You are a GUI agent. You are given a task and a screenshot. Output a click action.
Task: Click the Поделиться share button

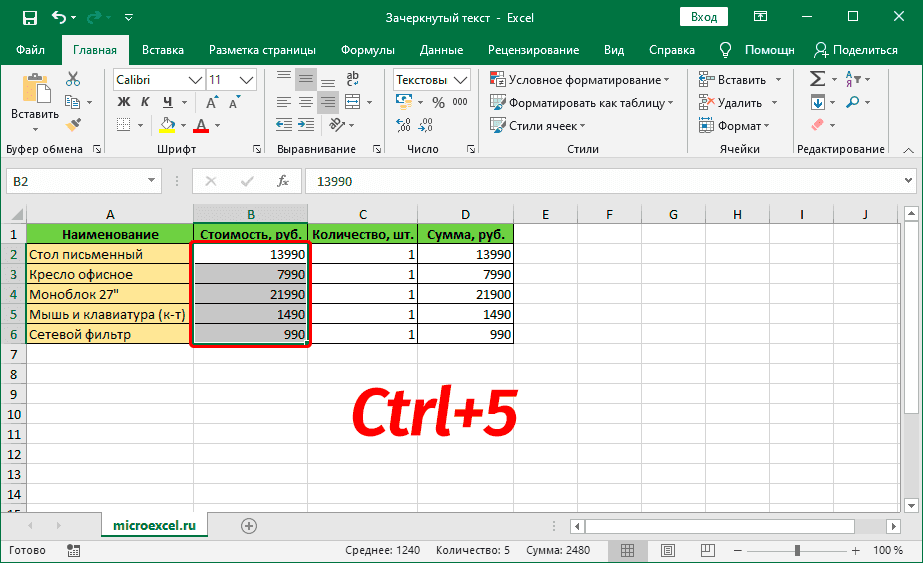coord(856,50)
